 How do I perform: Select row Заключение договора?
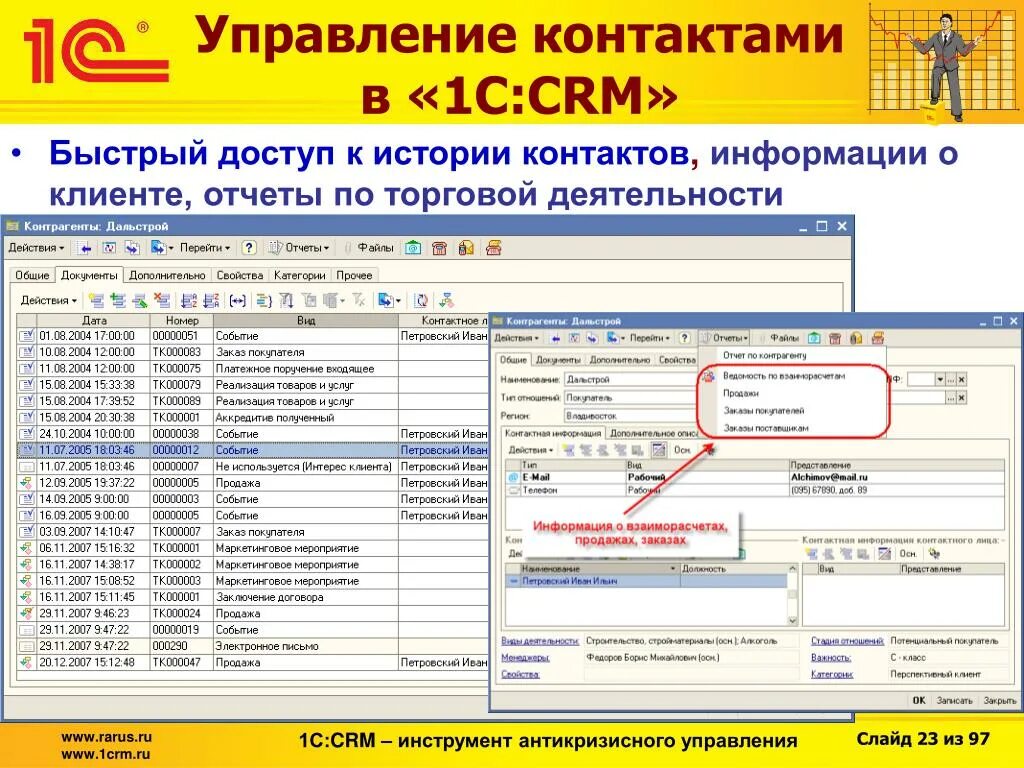pyautogui.click(x=252, y=597)
